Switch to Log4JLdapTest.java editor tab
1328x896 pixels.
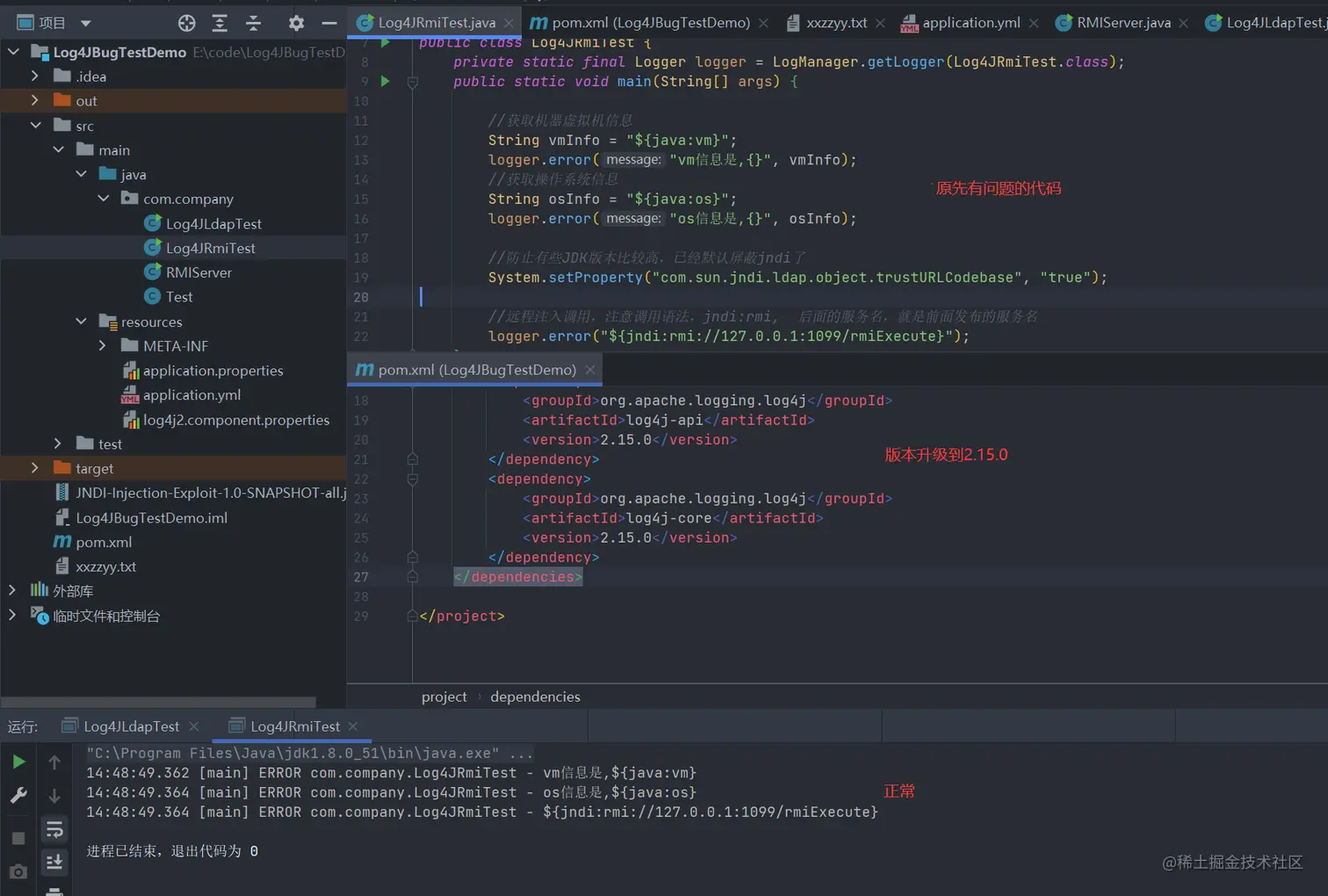(x=1266, y=23)
